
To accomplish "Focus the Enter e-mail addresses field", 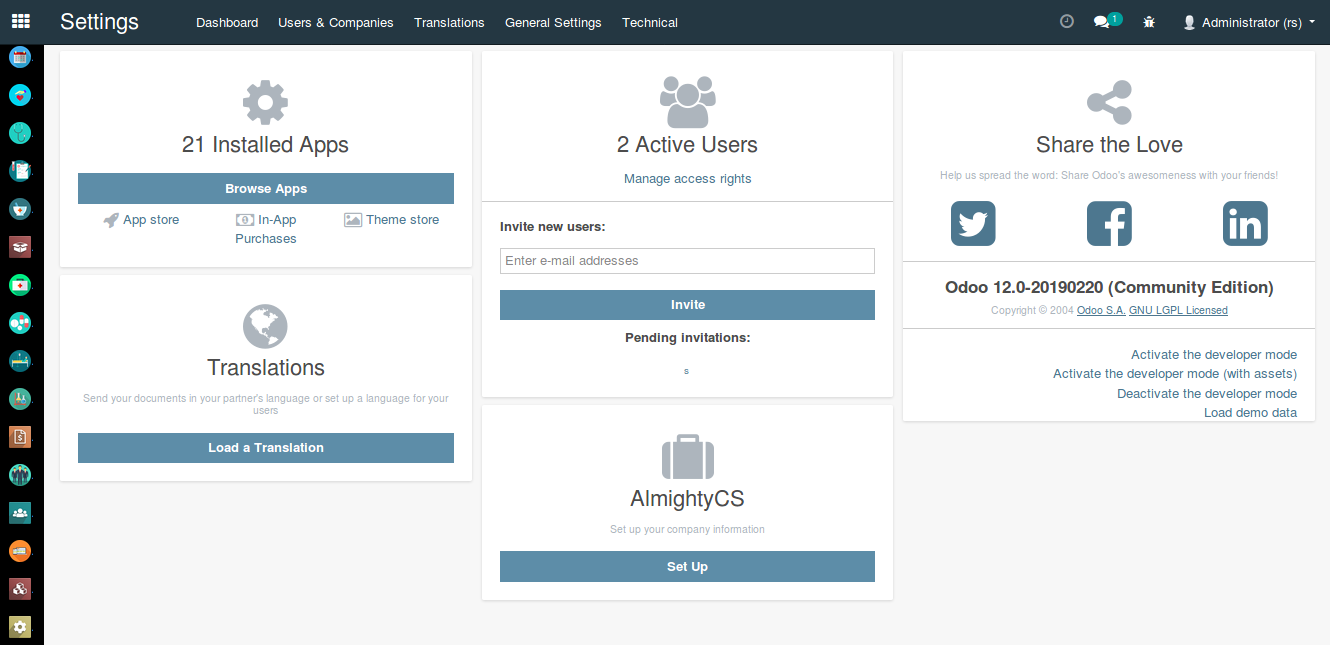I will coord(687,261).
